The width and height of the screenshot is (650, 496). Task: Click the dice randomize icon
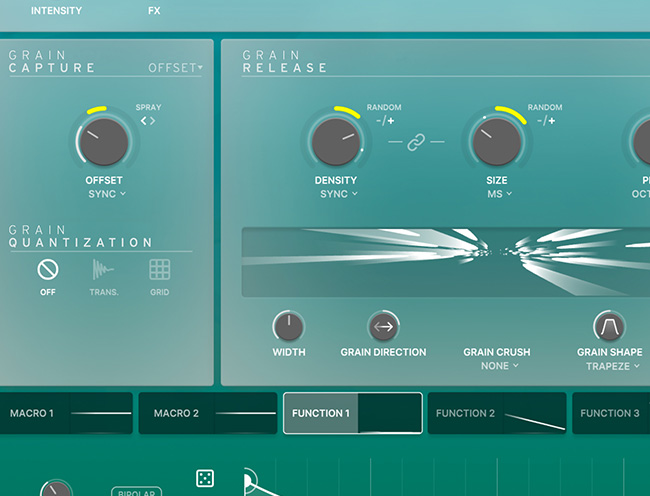point(204,479)
